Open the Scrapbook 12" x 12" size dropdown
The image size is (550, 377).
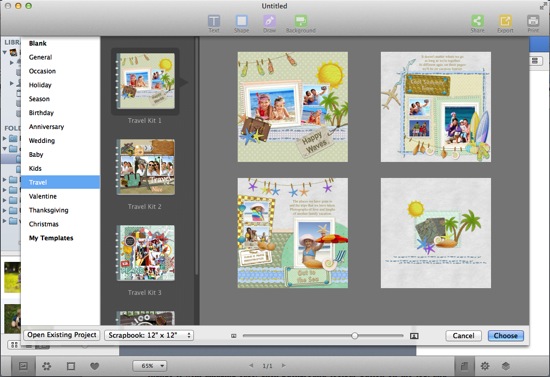[149, 335]
